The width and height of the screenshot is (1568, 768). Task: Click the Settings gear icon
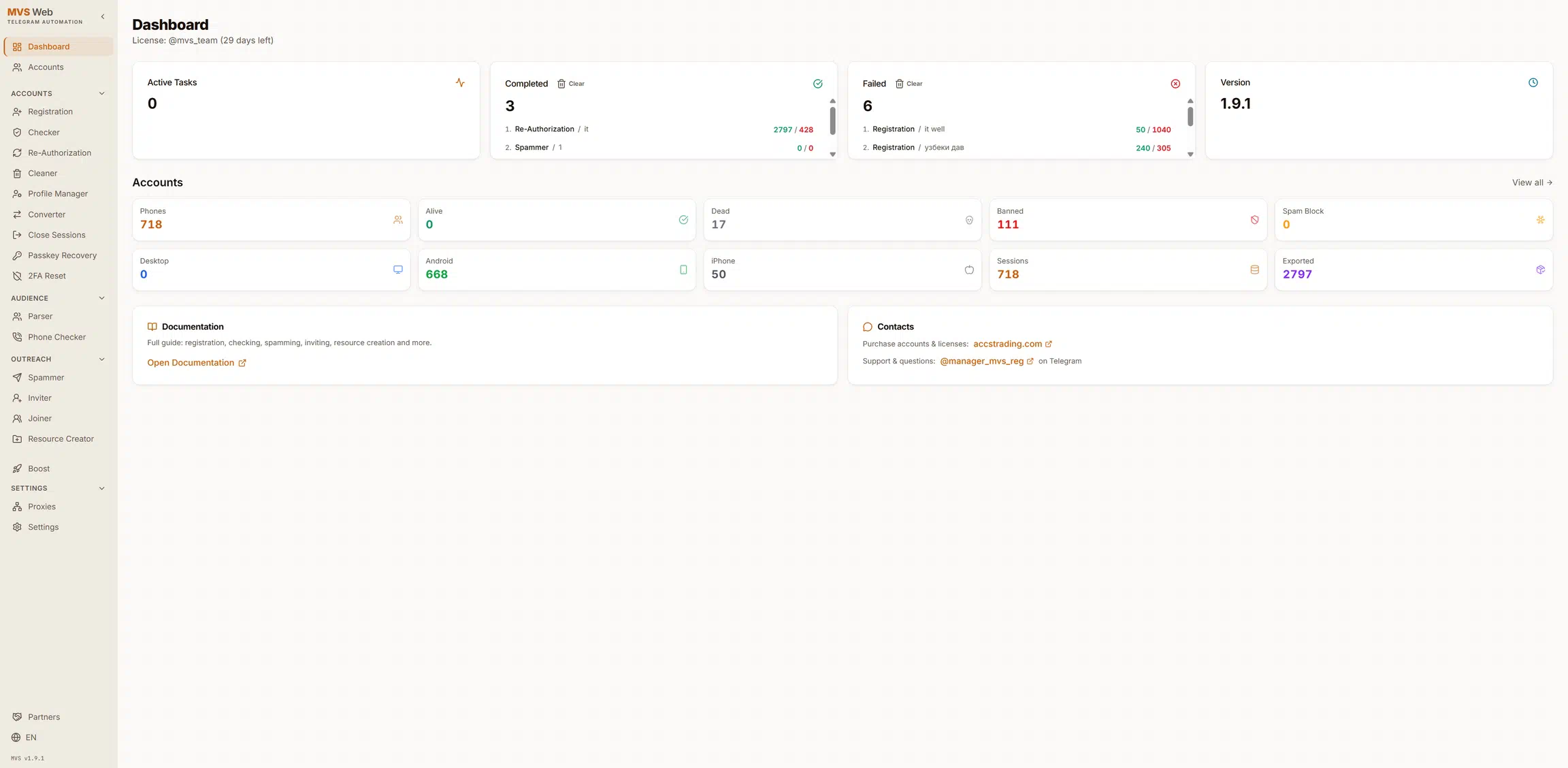point(17,527)
